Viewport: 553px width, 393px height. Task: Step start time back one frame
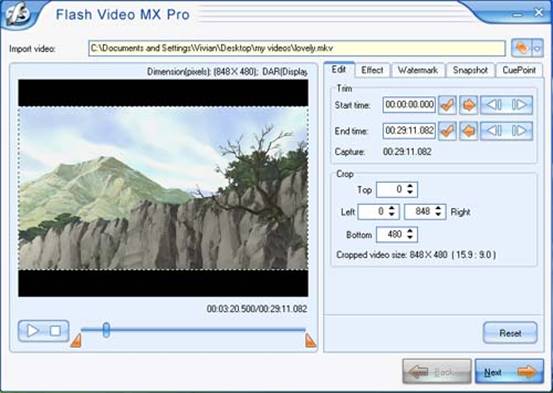coord(494,105)
